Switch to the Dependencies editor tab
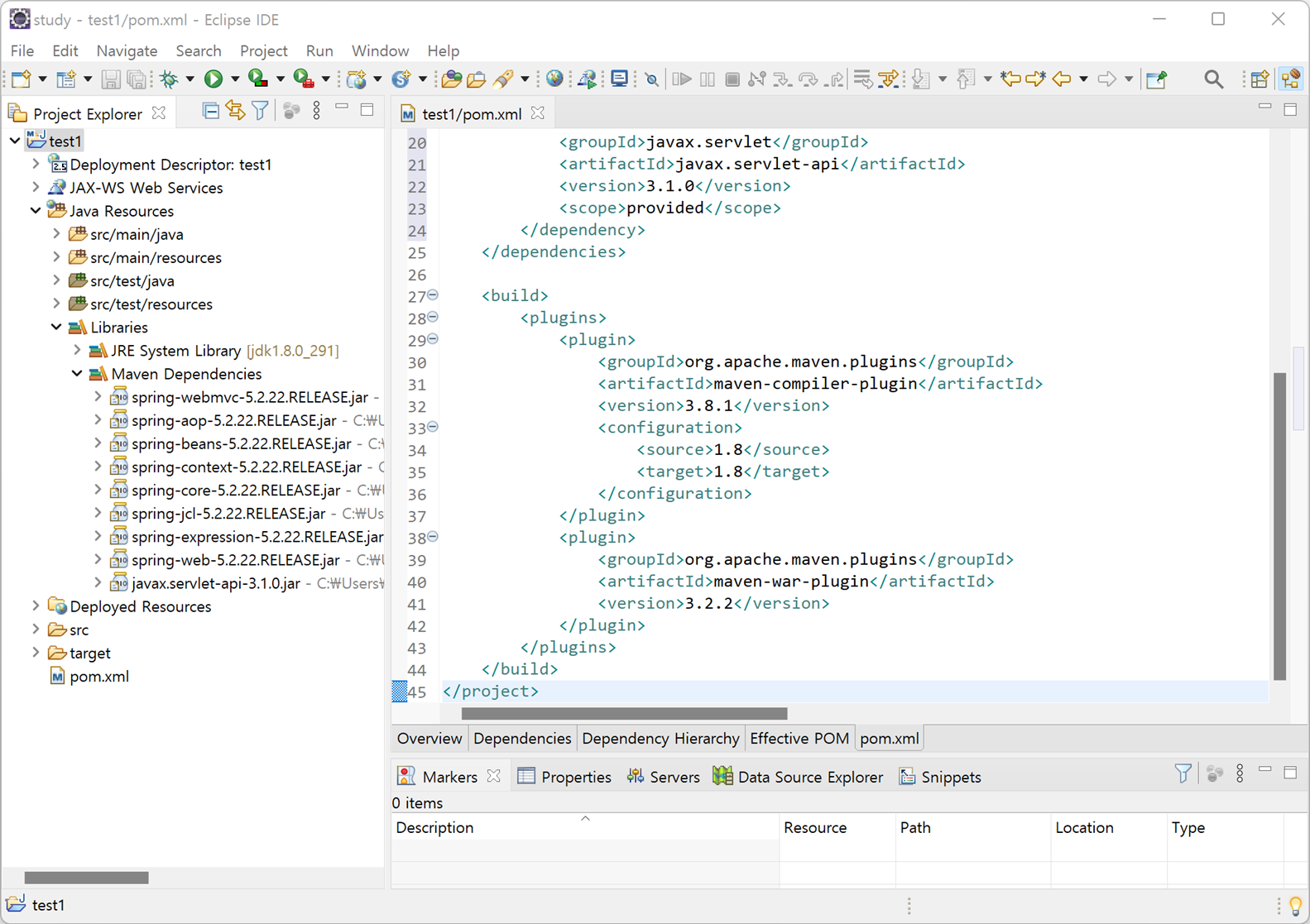 click(x=522, y=739)
